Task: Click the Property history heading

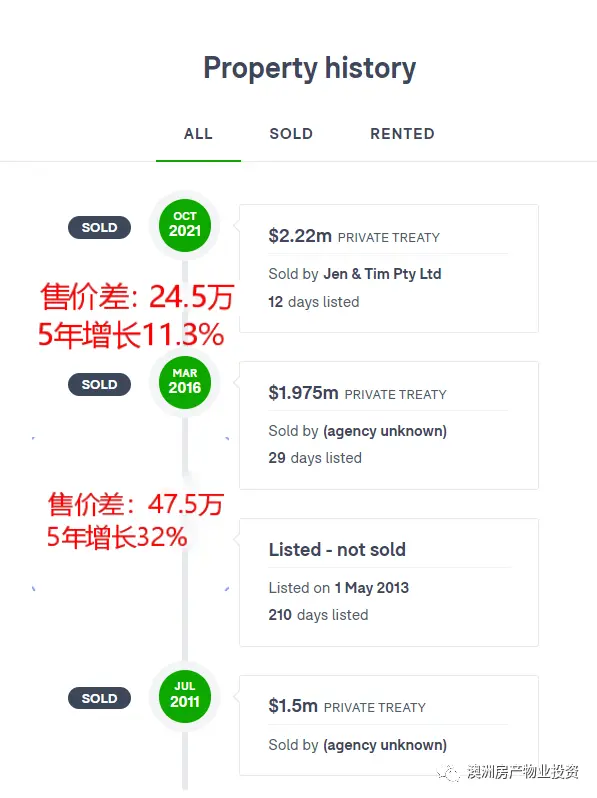Action: (x=309, y=69)
